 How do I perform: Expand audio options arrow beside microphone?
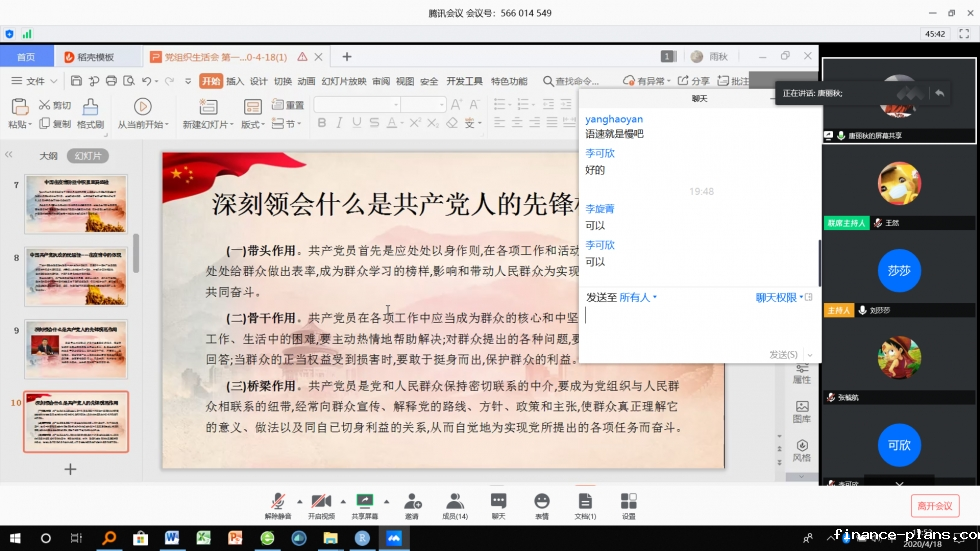tap(299, 500)
